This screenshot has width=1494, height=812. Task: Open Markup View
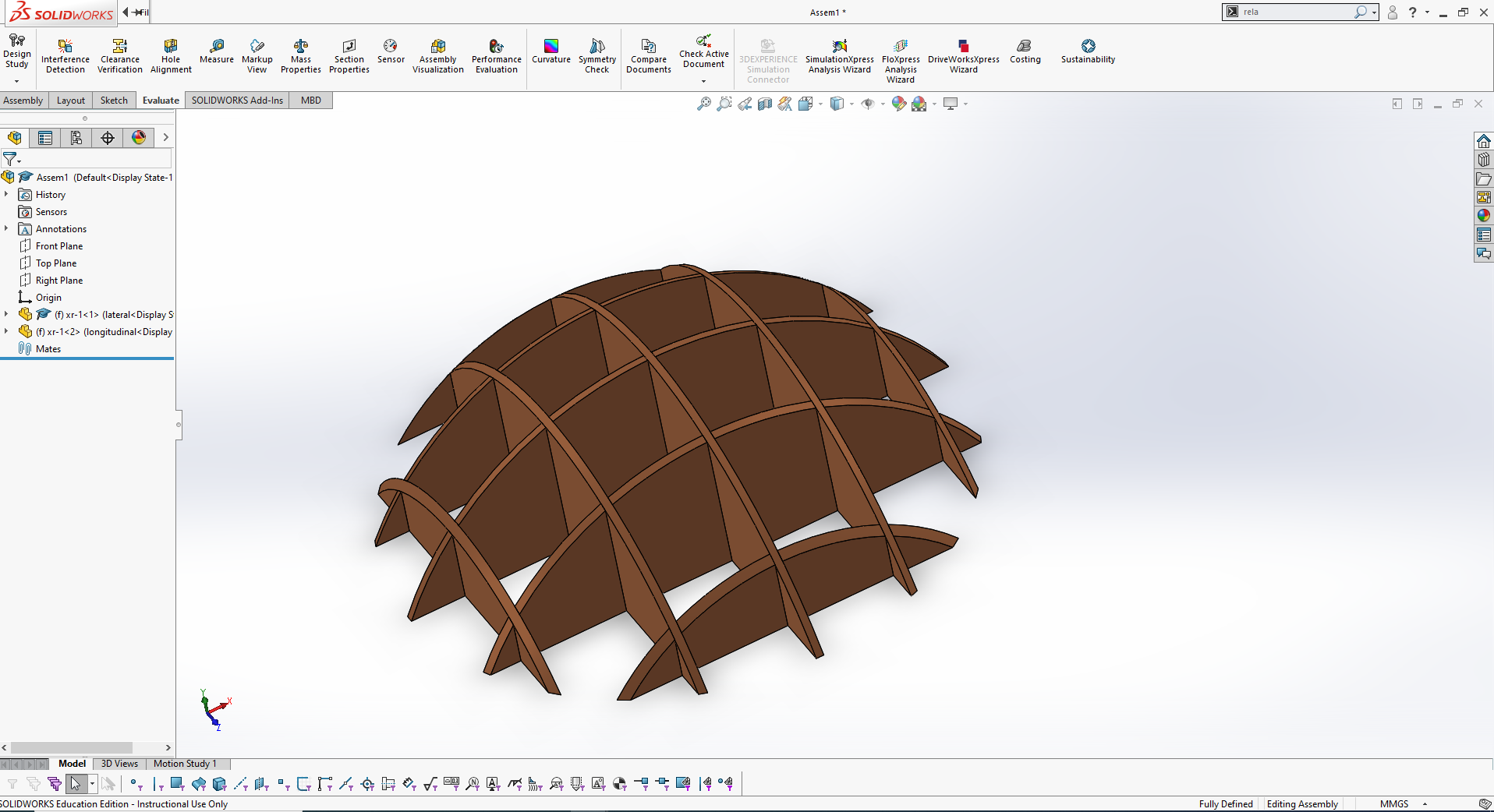257,56
